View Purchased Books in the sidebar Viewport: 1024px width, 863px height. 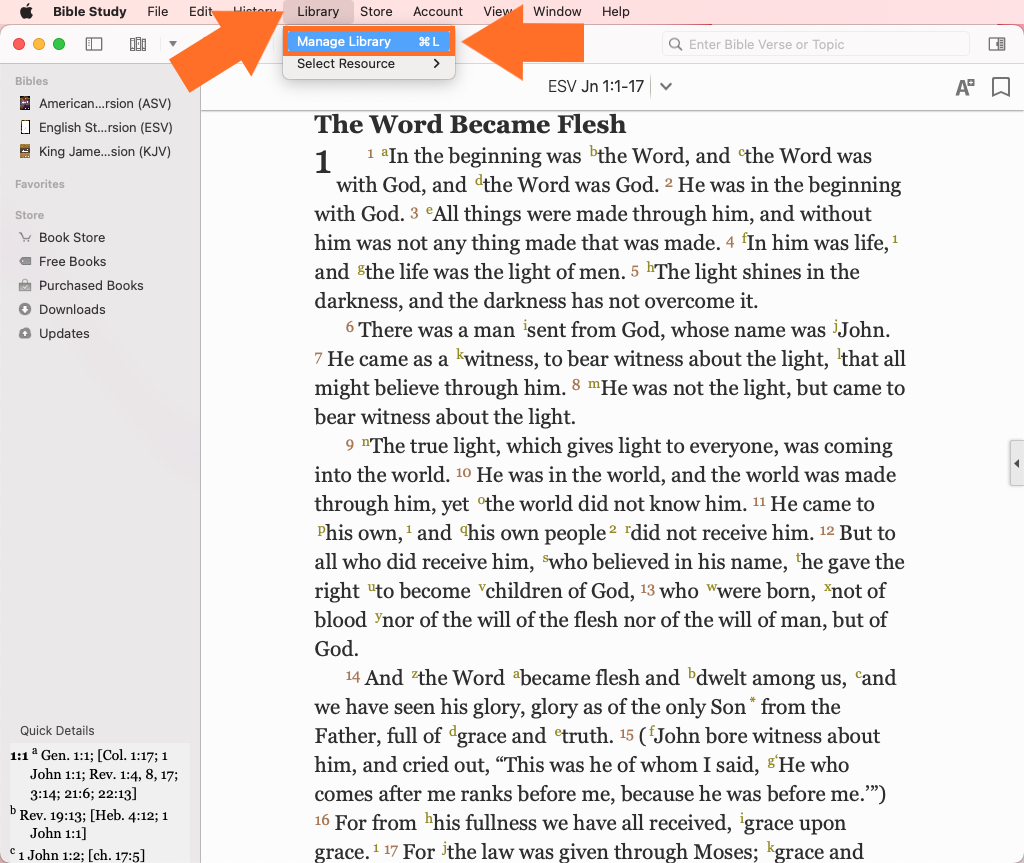pyautogui.click(x=90, y=285)
